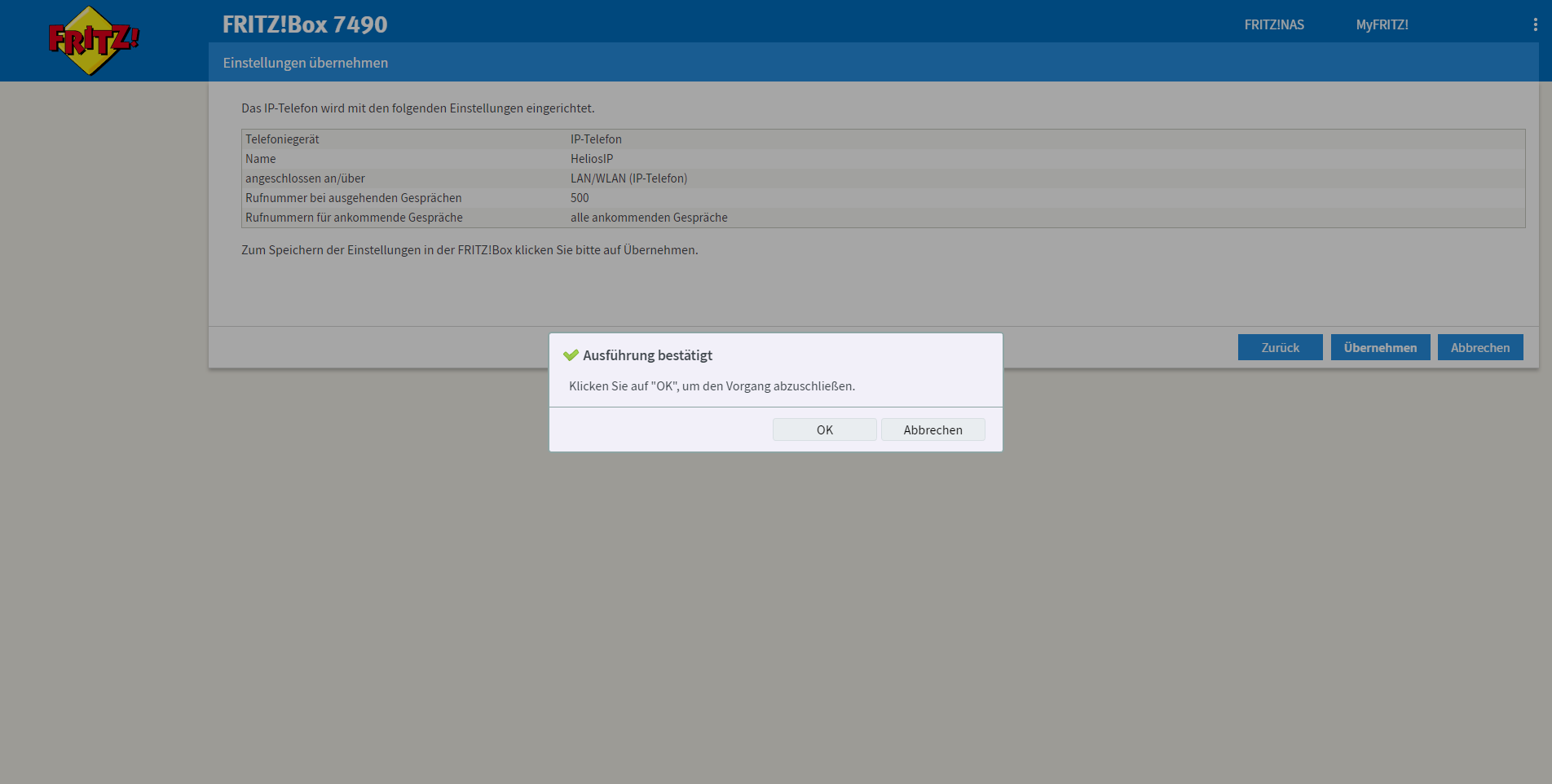
Task: Select the Telefoniegerät row label
Action: coord(282,139)
